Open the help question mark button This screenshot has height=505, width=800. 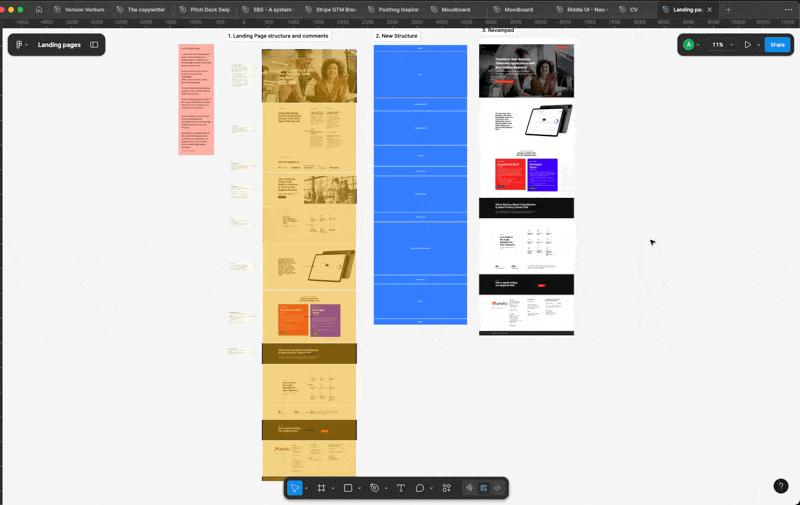[781, 486]
